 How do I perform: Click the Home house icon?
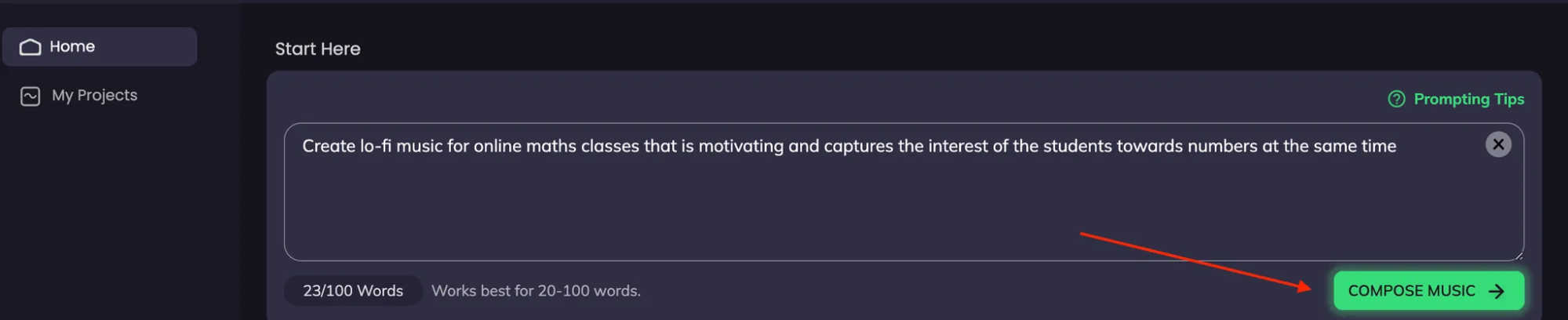pos(30,47)
